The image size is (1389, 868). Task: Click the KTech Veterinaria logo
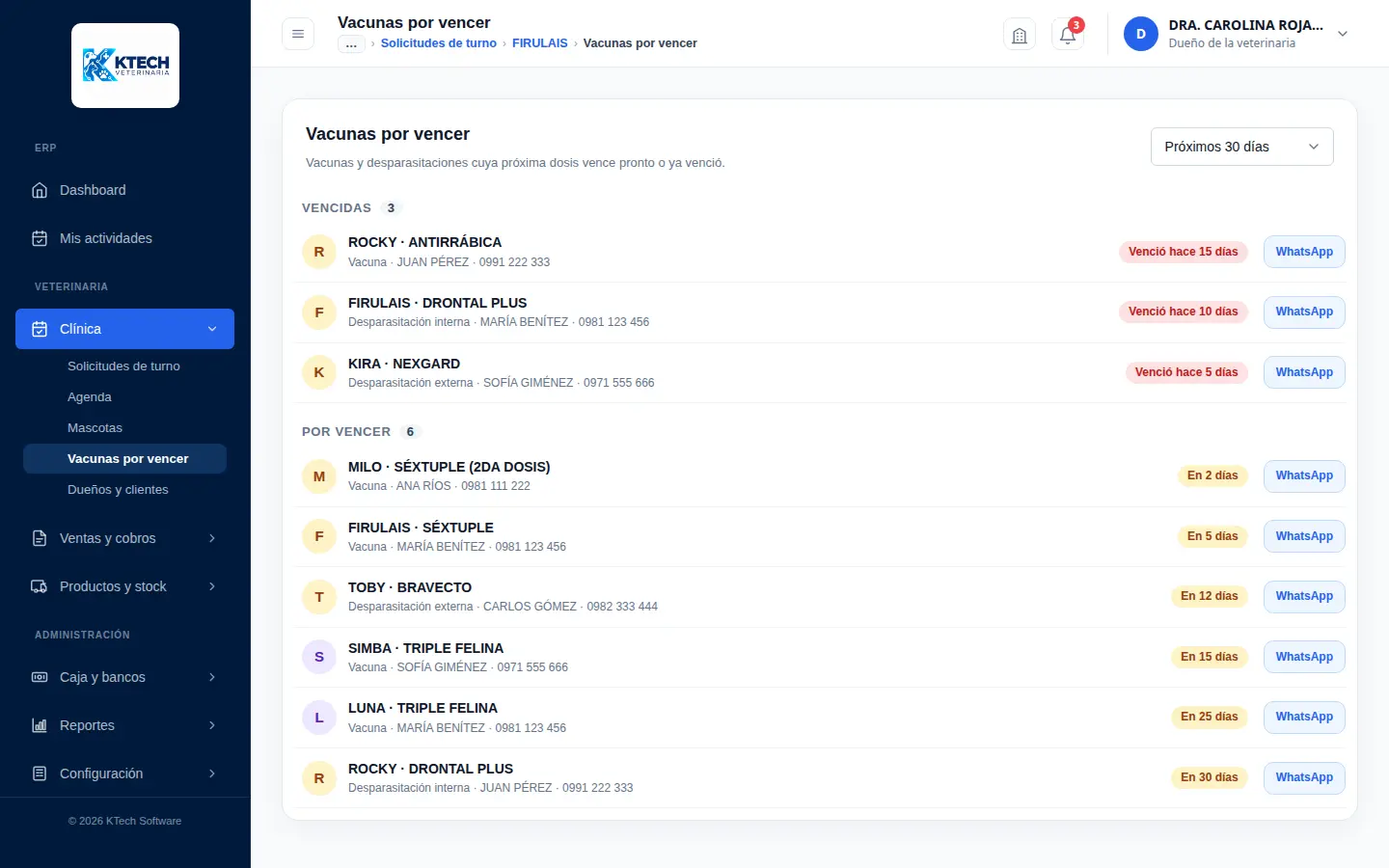[x=125, y=66]
